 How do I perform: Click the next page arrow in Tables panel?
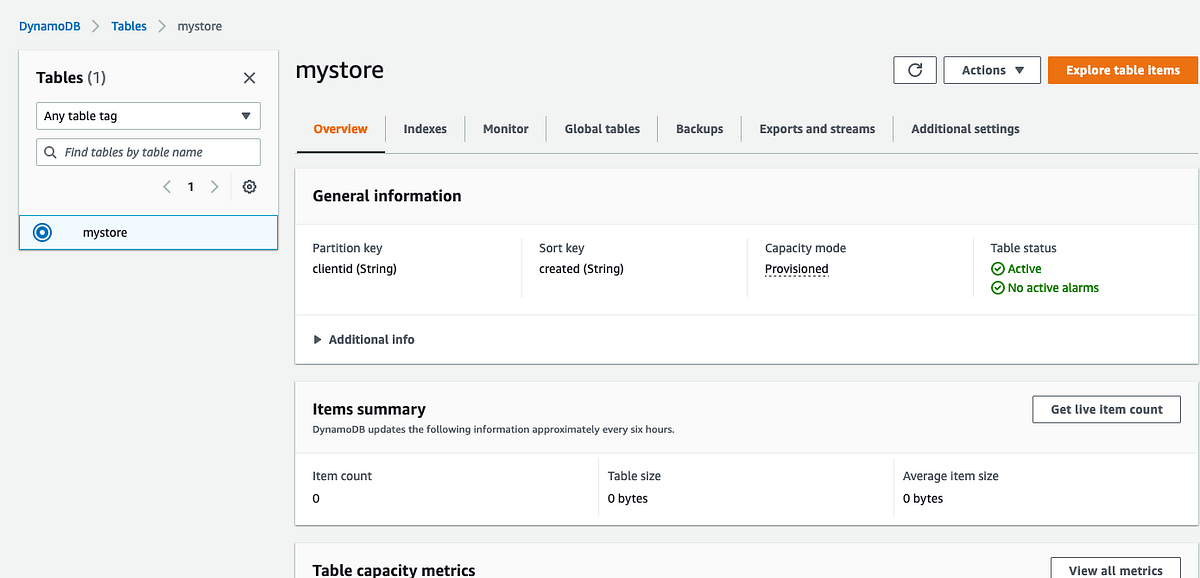coord(214,186)
